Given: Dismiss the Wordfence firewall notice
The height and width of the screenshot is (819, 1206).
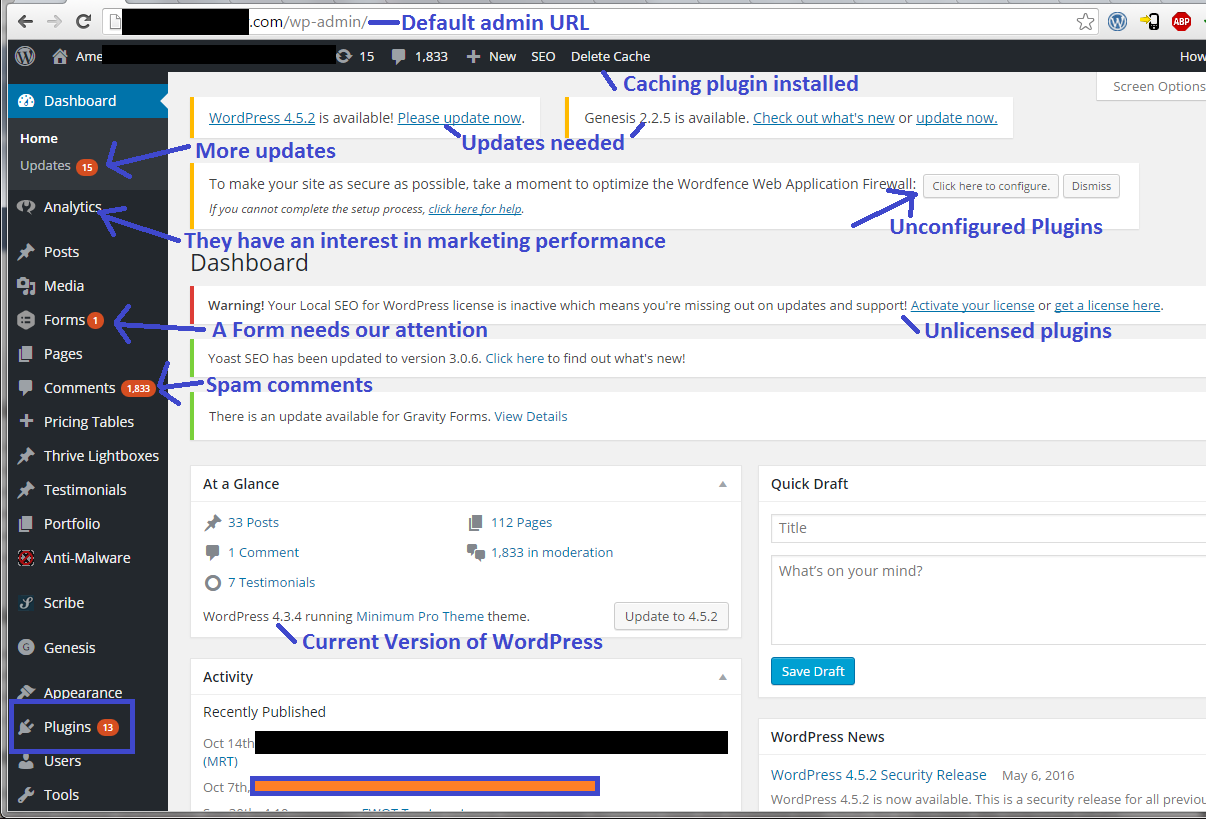Looking at the screenshot, I should click(1091, 186).
